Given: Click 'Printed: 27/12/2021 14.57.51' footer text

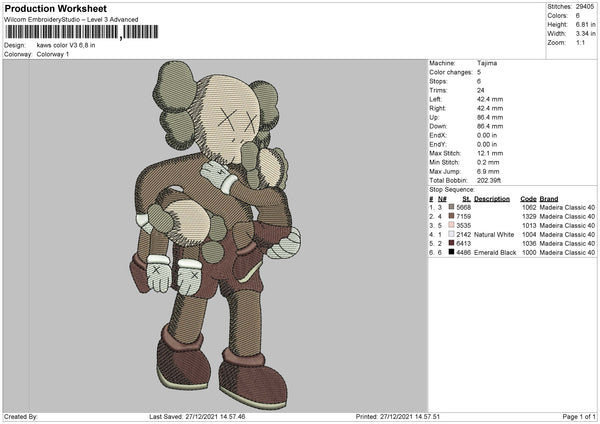Looking at the screenshot, I should pyautogui.click(x=398, y=416).
